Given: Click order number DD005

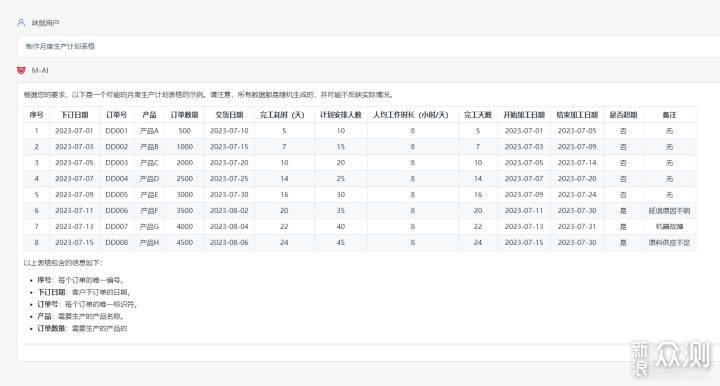Looking at the screenshot, I should pyautogui.click(x=117, y=195).
